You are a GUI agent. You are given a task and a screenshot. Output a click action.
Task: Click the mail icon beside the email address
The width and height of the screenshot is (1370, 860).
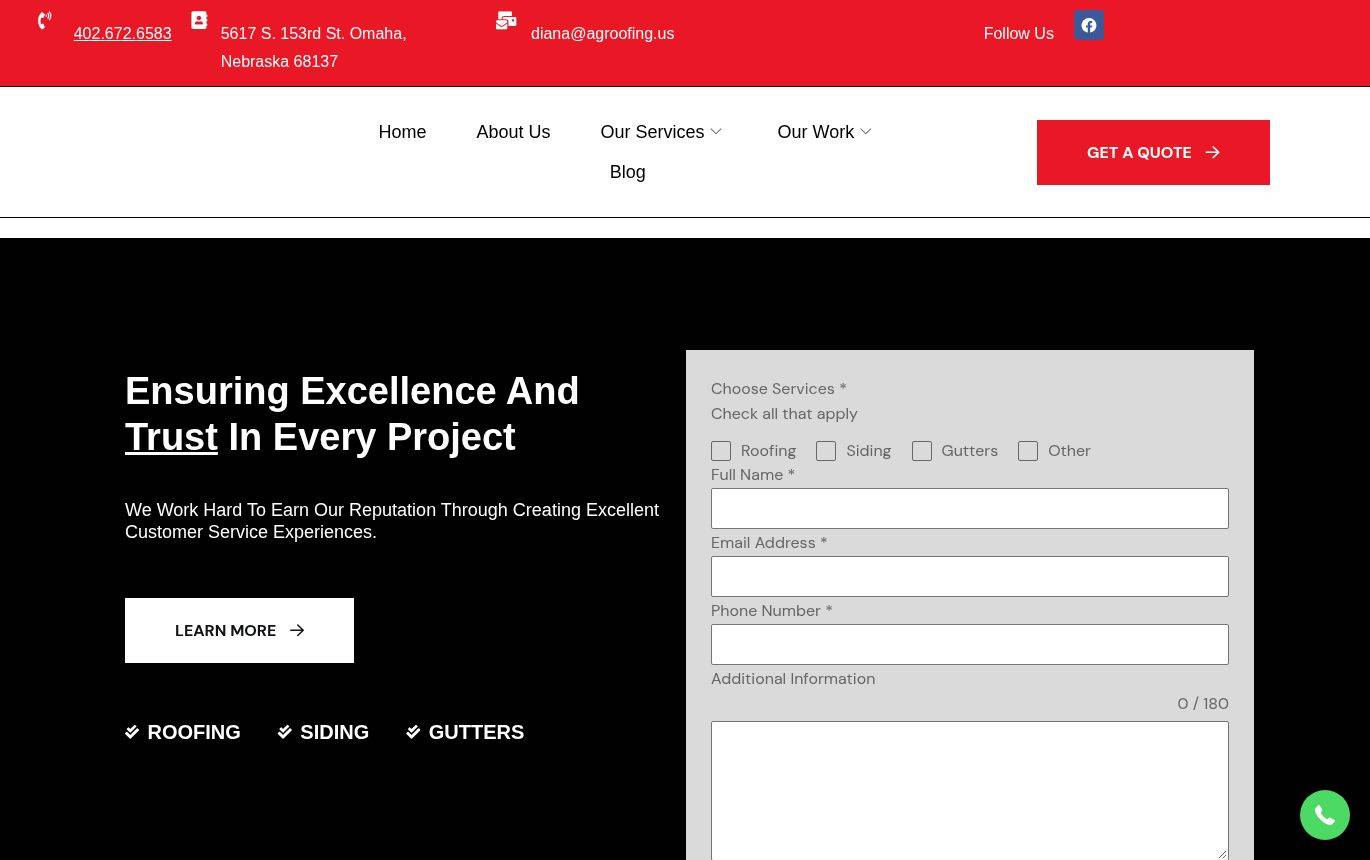(506, 20)
